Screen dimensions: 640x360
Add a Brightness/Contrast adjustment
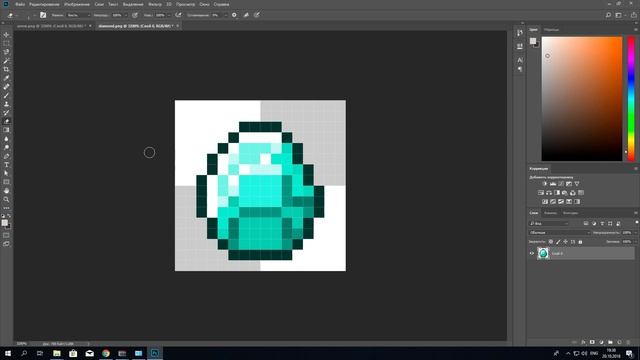[x=544, y=184]
